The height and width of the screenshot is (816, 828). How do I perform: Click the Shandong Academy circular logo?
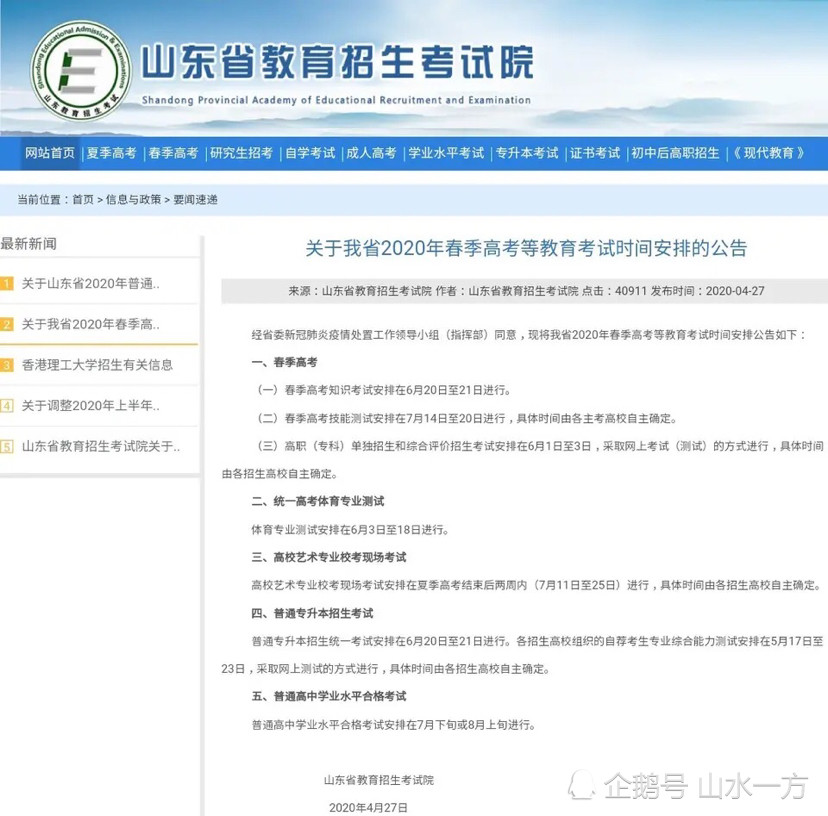[x=80, y=71]
